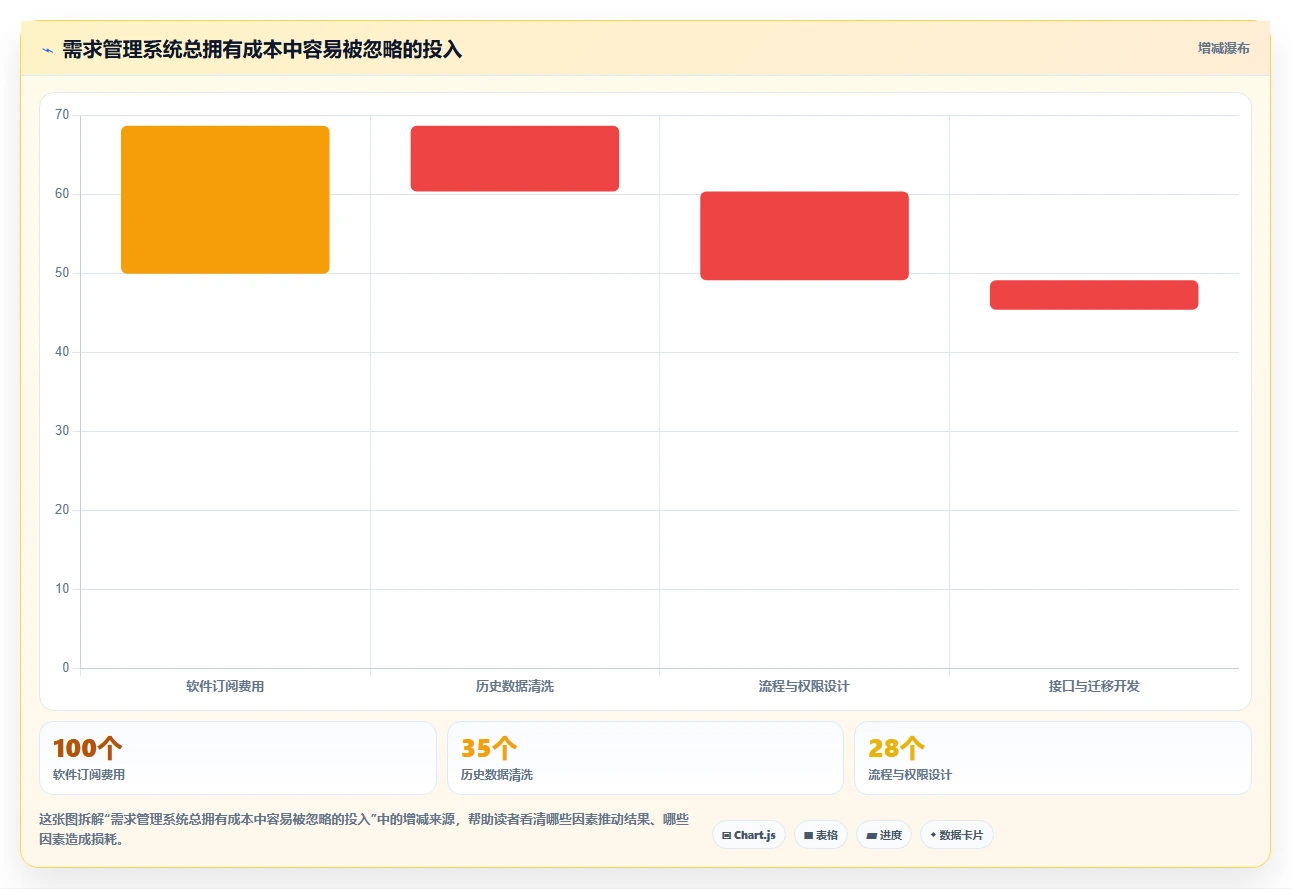The width and height of the screenshot is (1291, 889).
Task: Select the red 接口与迁移开发 bar
Action: 1094,295
